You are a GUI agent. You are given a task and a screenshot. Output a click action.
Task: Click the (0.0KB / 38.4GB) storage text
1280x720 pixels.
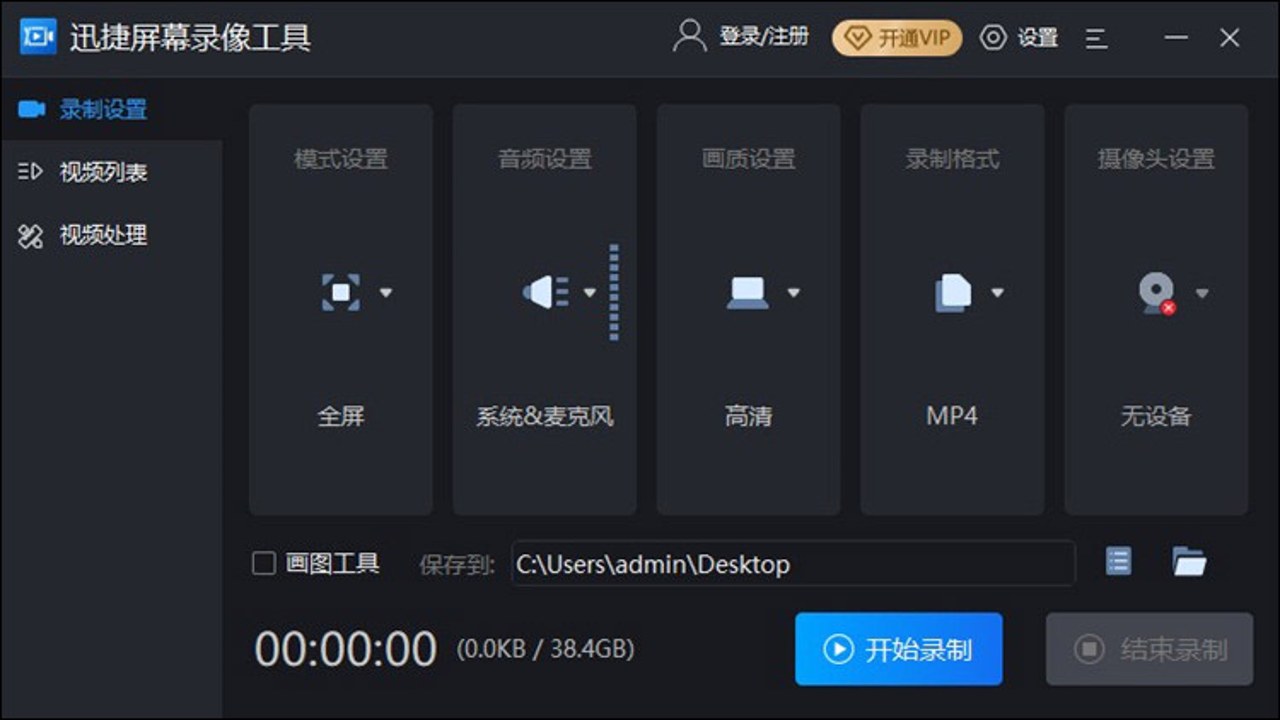click(545, 650)
